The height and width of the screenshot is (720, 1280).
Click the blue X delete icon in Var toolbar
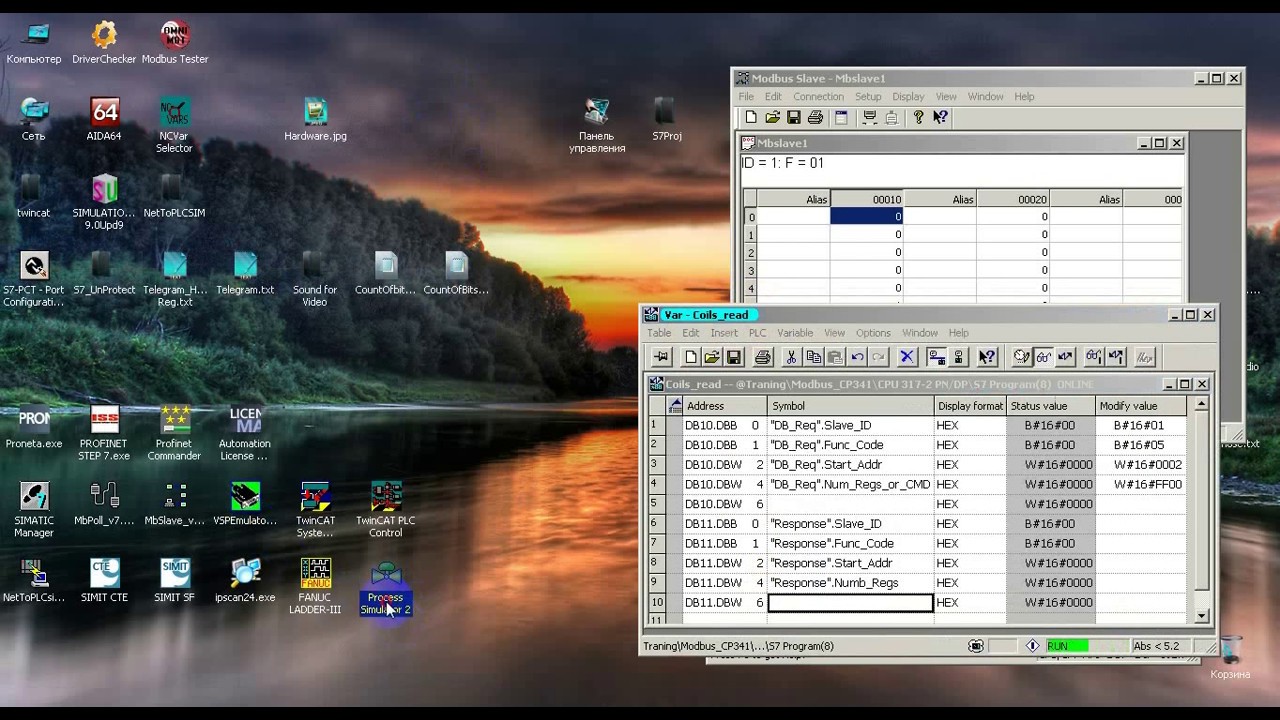[x=907, y=357]
